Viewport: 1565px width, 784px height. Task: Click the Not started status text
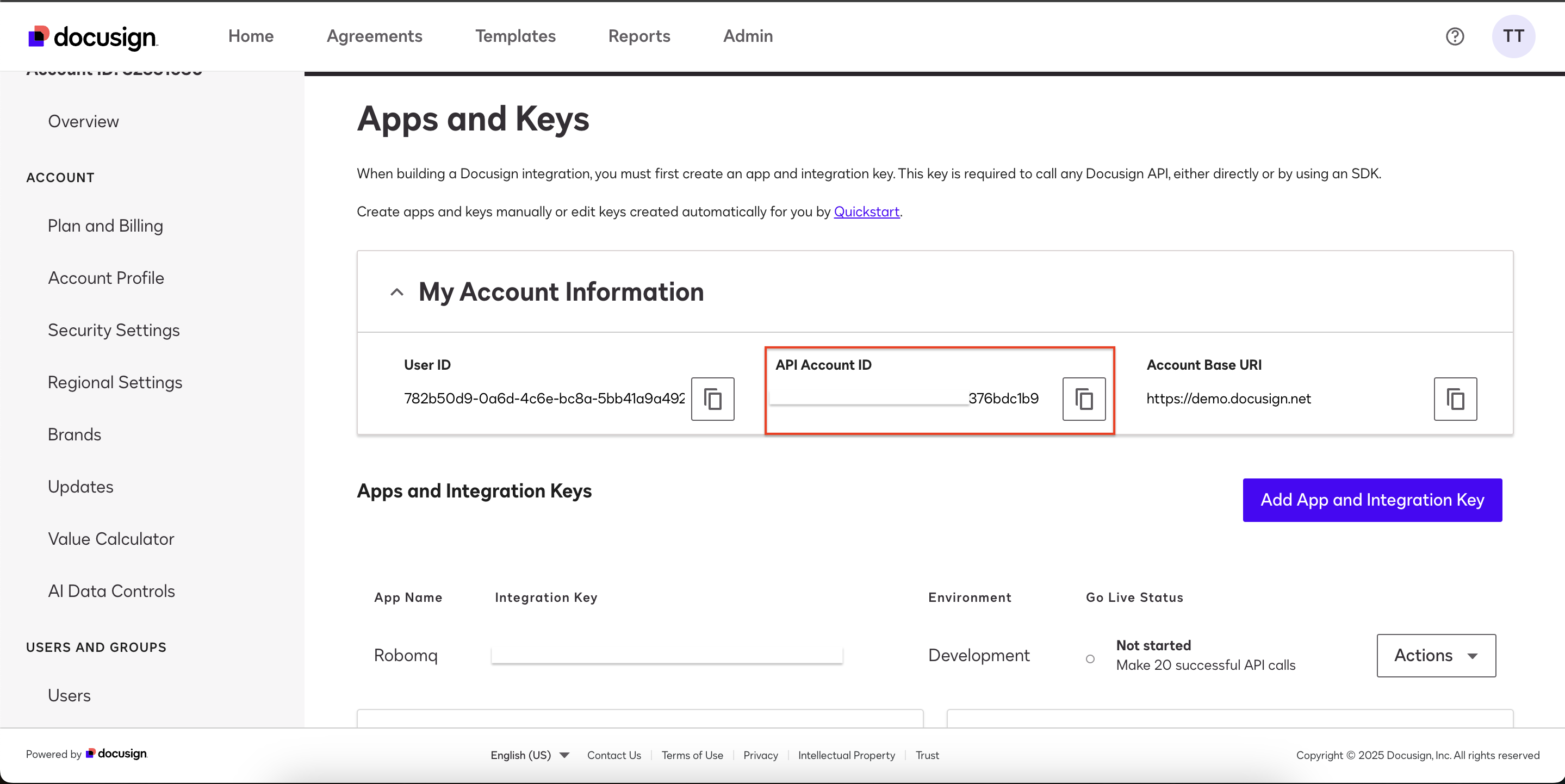(1153, 645)
